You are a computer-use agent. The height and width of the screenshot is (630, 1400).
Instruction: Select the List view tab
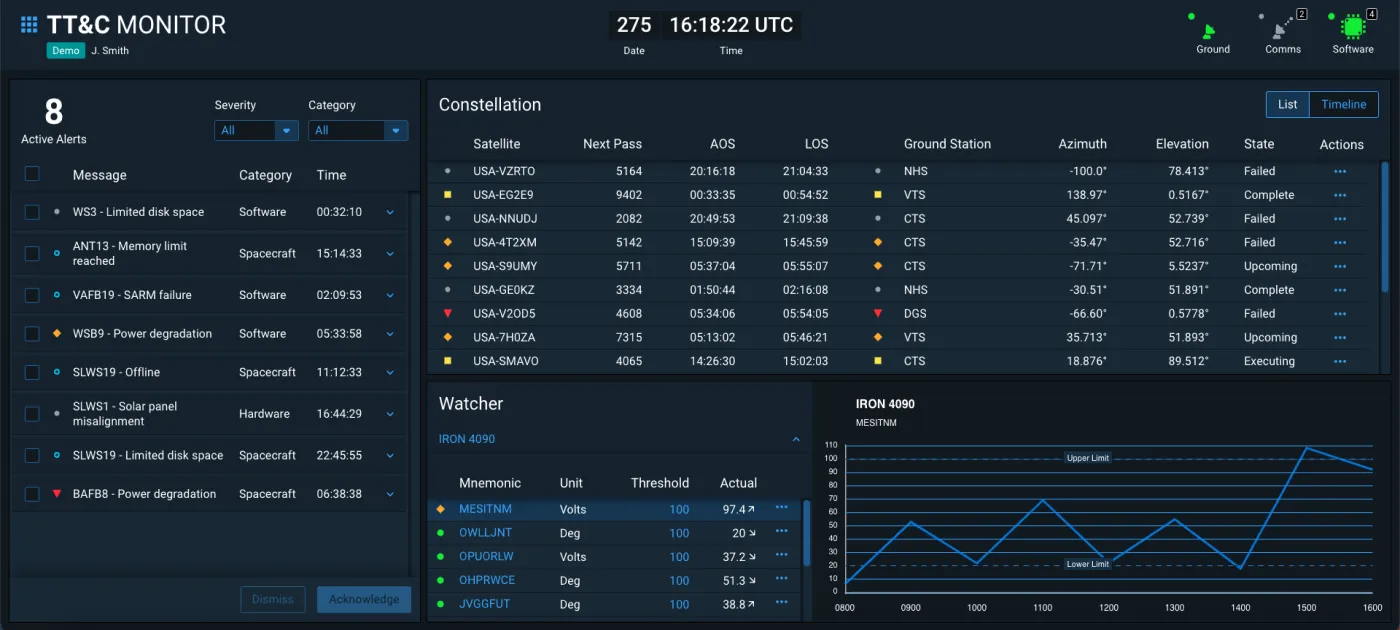pyautogui.click(x=1287, y=104)
